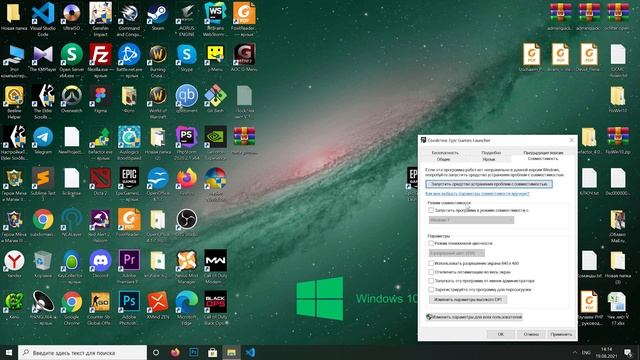The height and width of the screenshot is (360, 640).
Task: Open File Explorer from the taskbar
Action: point(231,352)
